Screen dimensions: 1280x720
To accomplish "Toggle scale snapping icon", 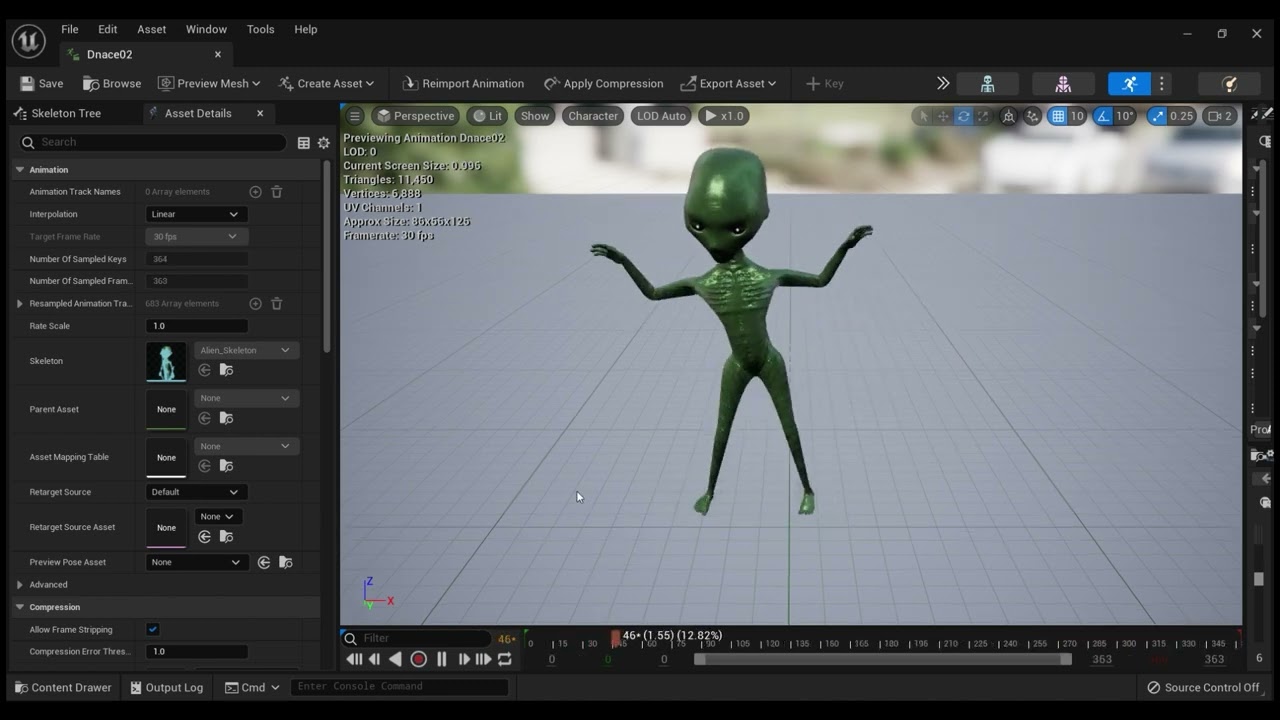I will point(1157,116).
